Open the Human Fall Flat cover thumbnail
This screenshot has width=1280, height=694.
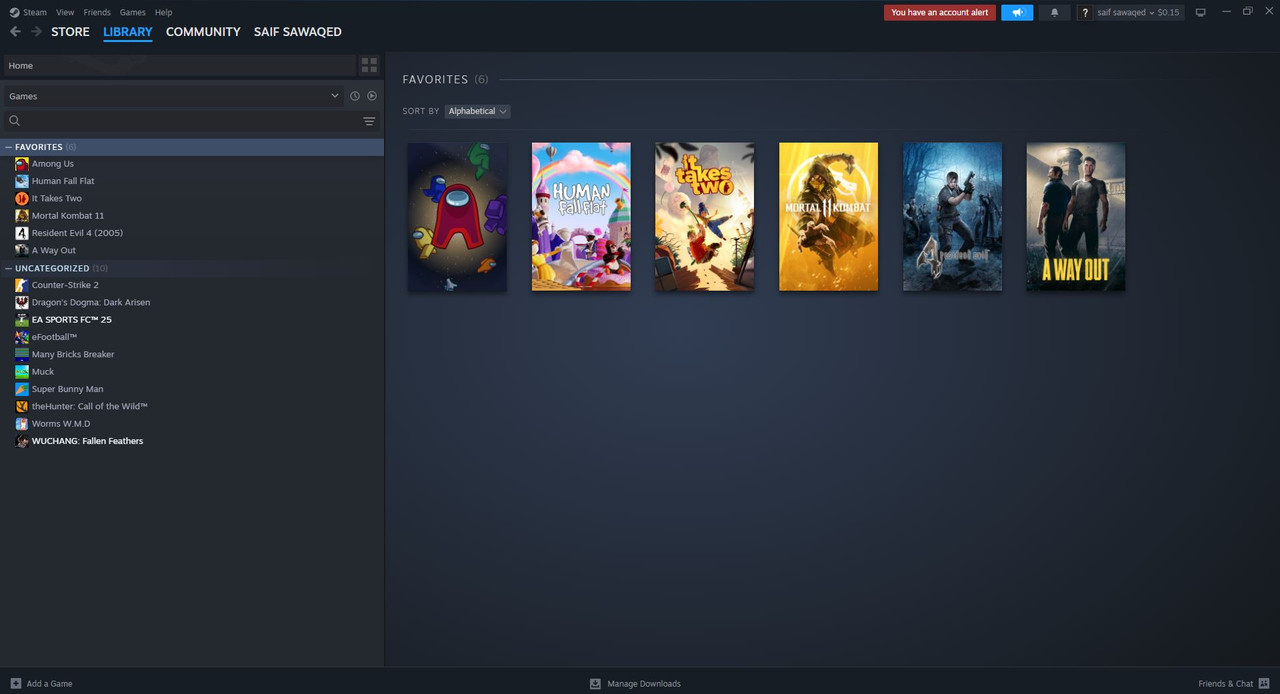tap(581, 217)
